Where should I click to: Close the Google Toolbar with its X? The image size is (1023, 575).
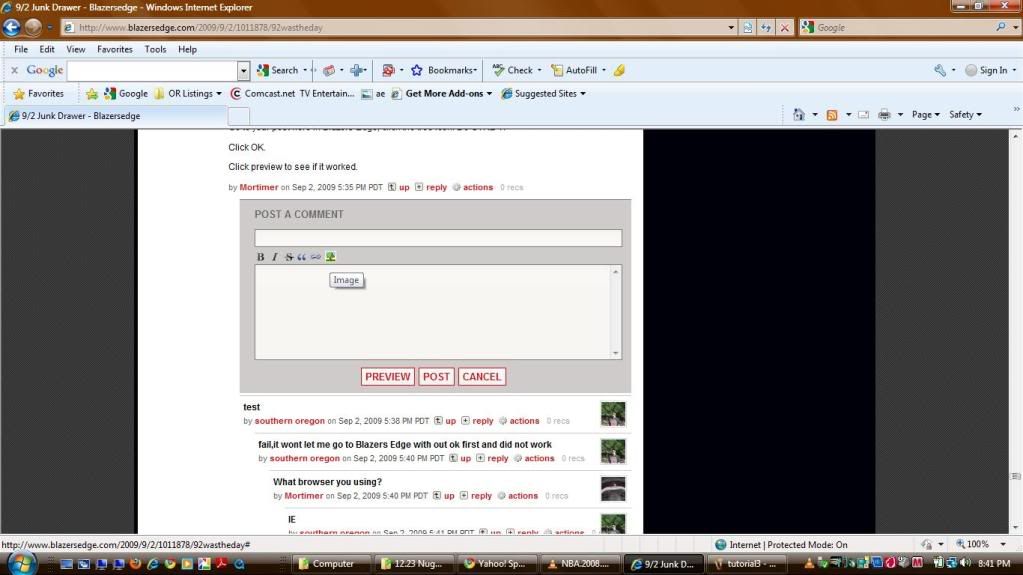tap(14, 70)
